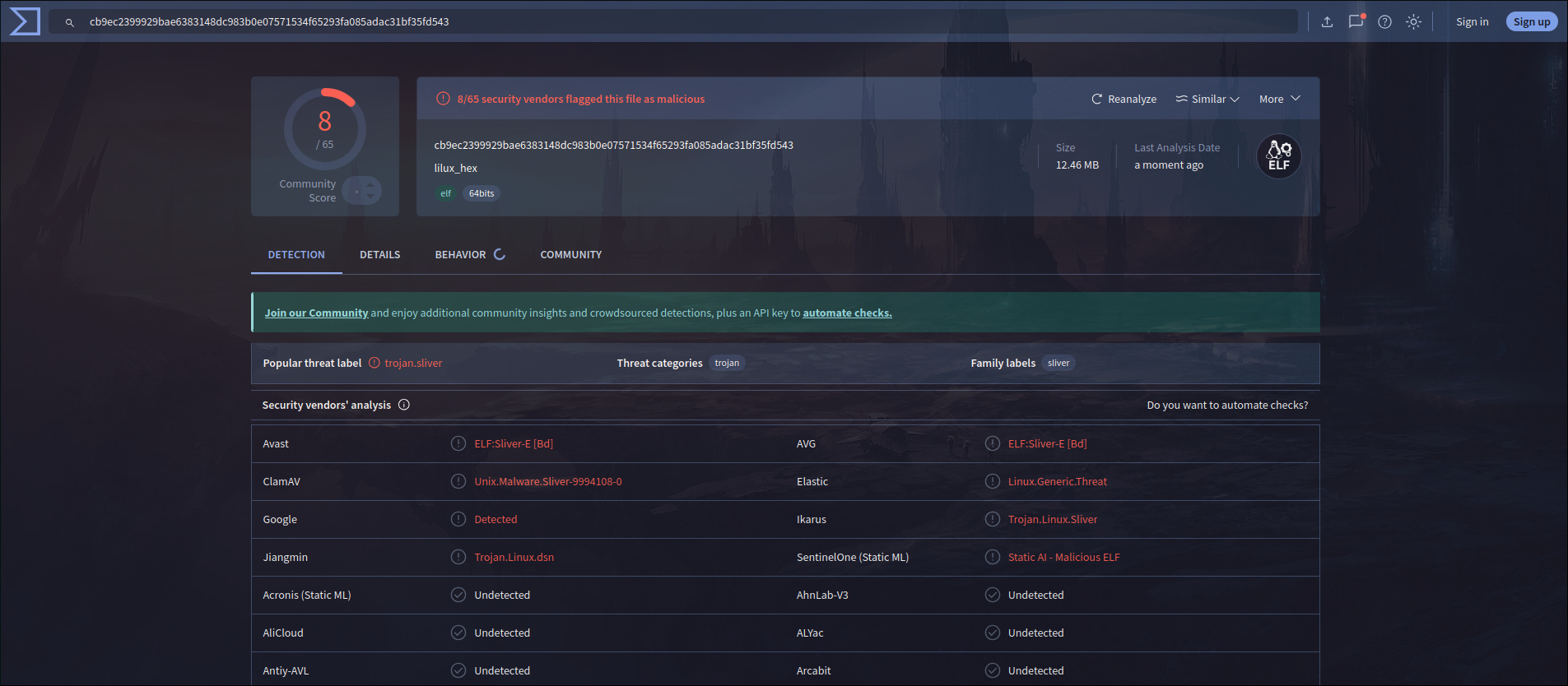The width and height of the screenshot is (1568, 686).
Task: Open the BEHAVIOR tab
Action: point(470,255)
